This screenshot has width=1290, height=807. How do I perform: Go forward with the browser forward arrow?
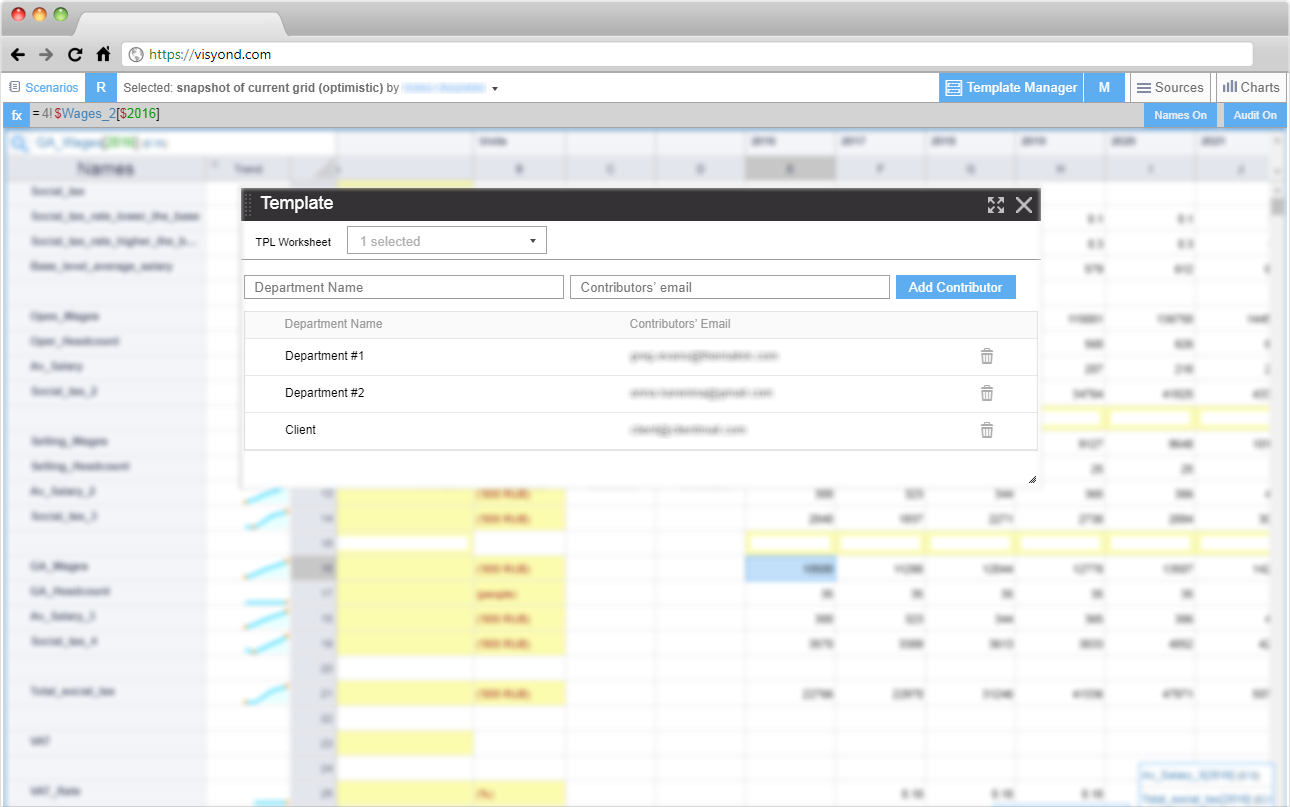(x=46, y=55)
